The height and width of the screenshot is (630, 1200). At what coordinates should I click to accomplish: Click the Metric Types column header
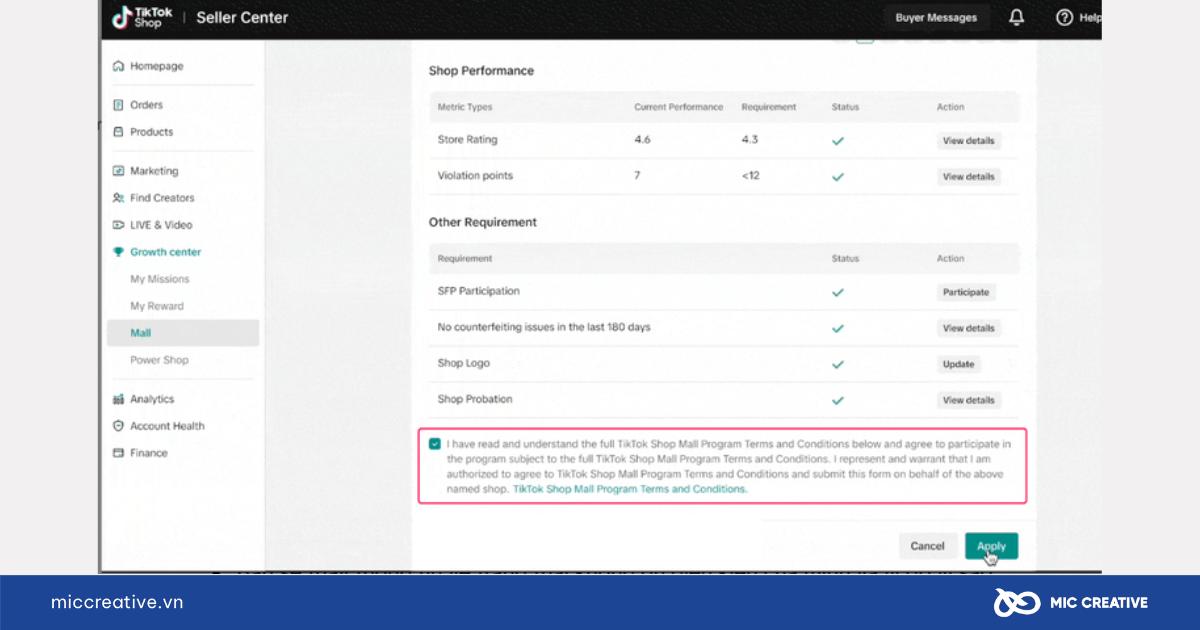coord(465,107)
